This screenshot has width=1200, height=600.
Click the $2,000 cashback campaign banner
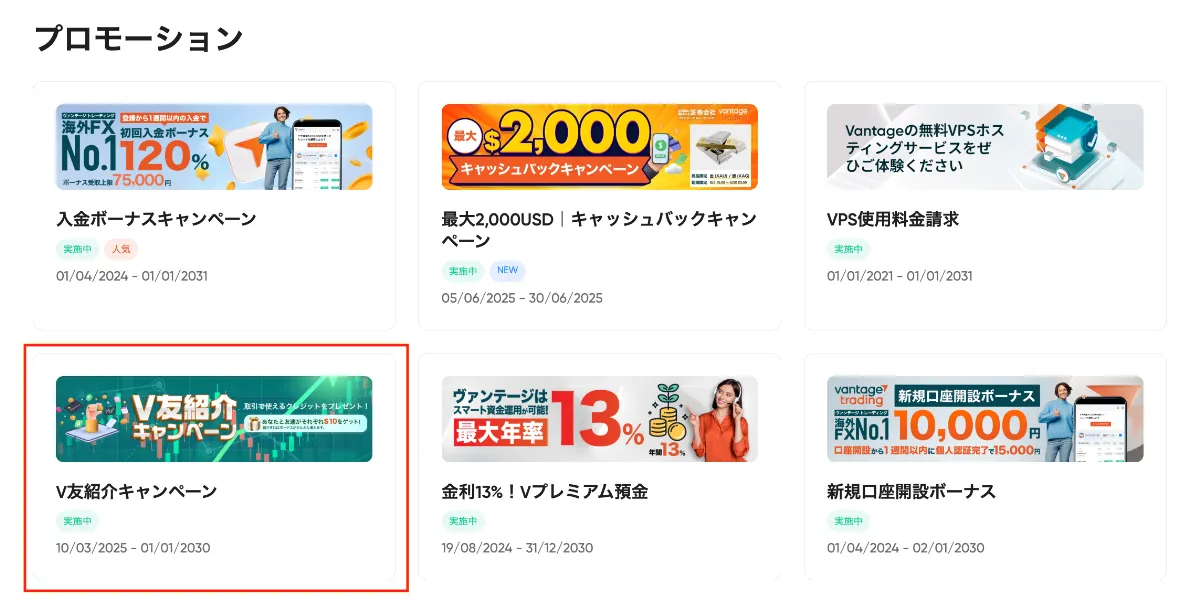pyautogui.click(x=599, y=147)
